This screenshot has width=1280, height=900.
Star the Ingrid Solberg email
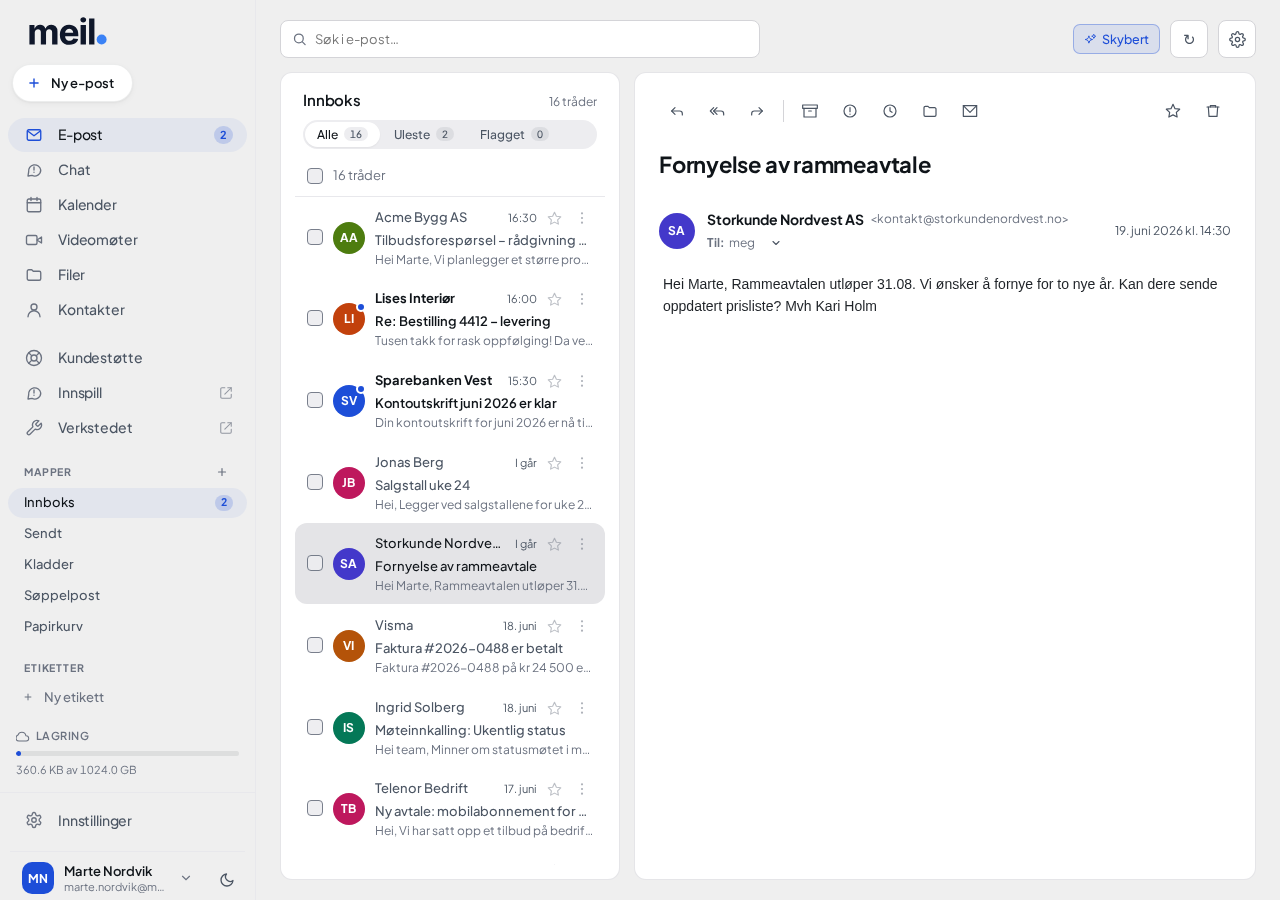coord(555,708)
